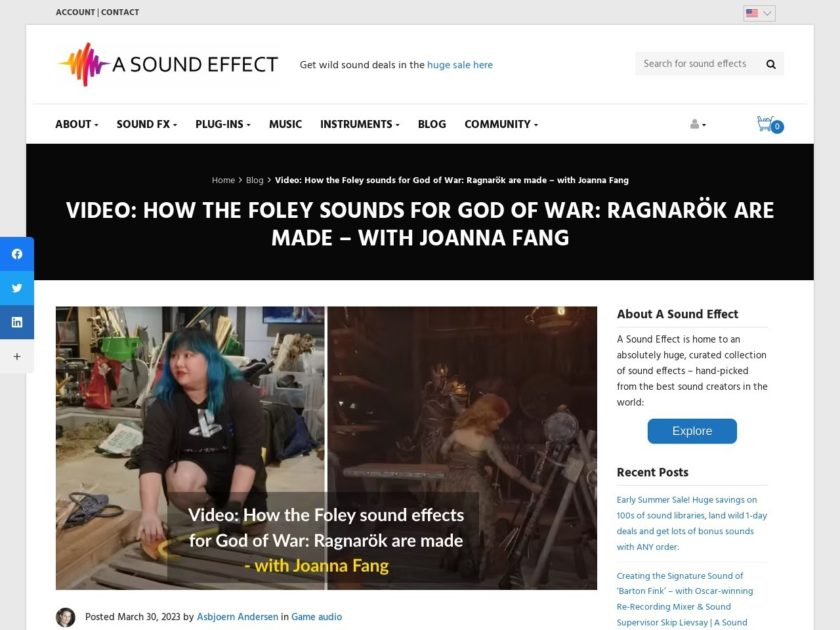Click the search magnifier icon
The height and width of the screenshot is (630, 840).
(x=771, y=64)
